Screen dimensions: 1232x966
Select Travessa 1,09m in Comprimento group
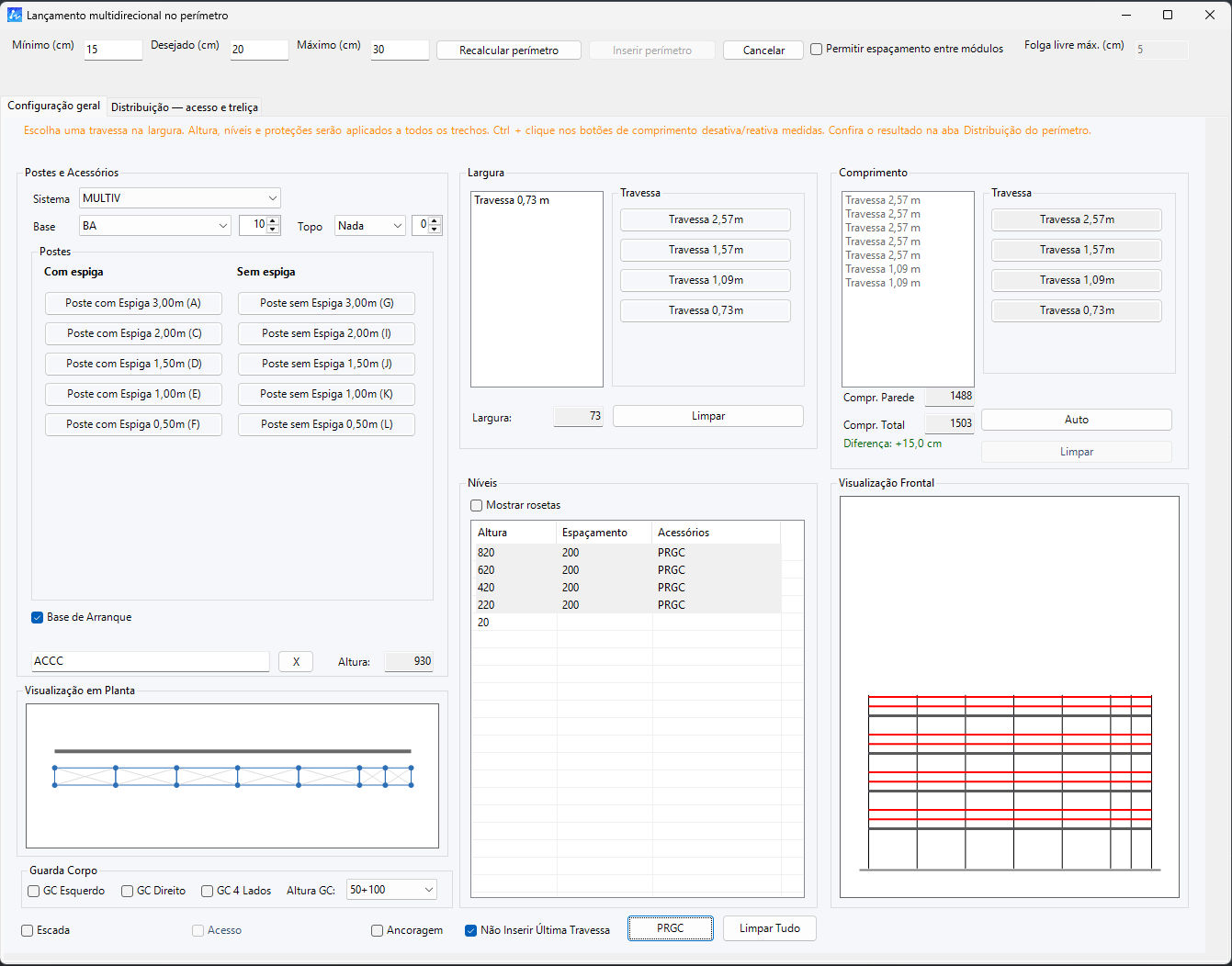point(1077,280)
